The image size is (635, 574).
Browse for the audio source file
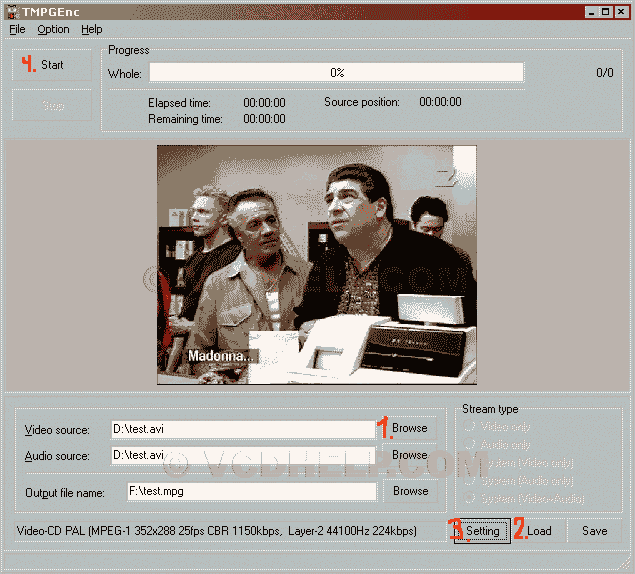click(409, 455)
